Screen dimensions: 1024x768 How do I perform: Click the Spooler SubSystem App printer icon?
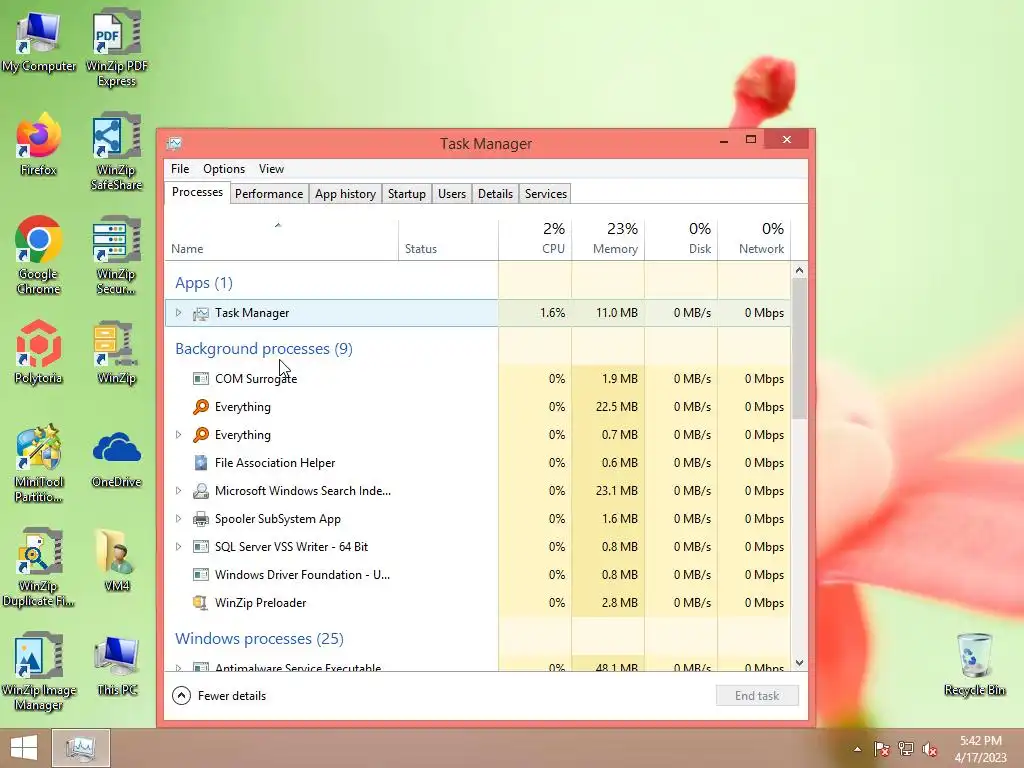(201, 519)
